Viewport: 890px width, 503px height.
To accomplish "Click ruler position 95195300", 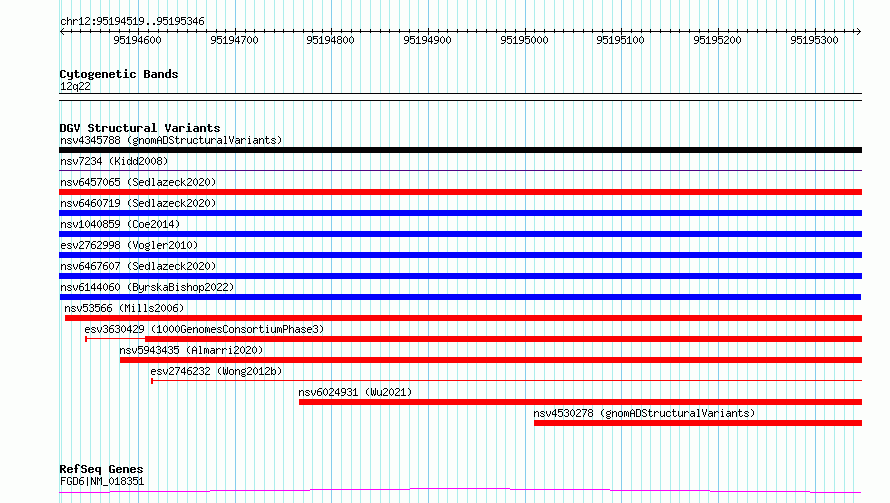I will click(x=815, y=40).
